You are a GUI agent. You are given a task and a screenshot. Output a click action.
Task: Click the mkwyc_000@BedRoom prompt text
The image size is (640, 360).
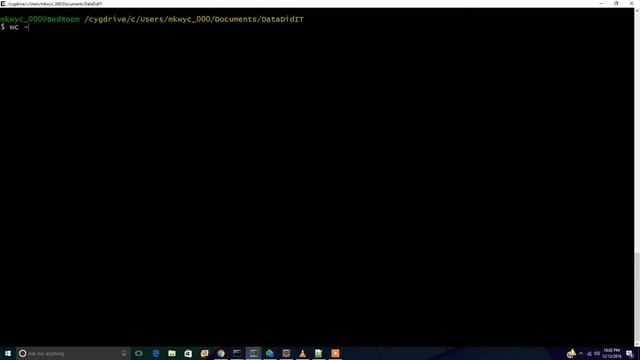click(x=40, y=19)
